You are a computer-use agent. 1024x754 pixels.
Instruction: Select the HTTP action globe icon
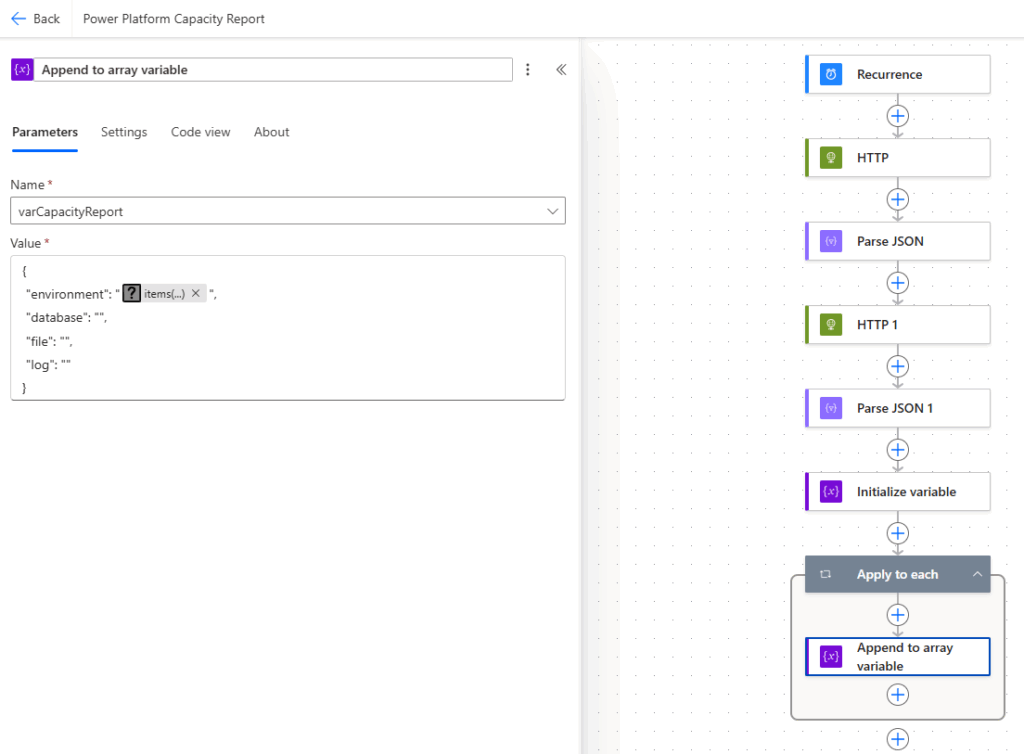pyautogui.click(x=830, y=158)
